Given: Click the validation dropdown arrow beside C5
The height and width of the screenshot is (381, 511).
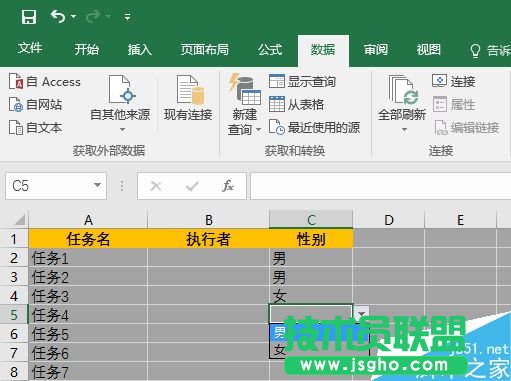Looking at the screenshot, I should pyautogui.click(x=361, y=314).
